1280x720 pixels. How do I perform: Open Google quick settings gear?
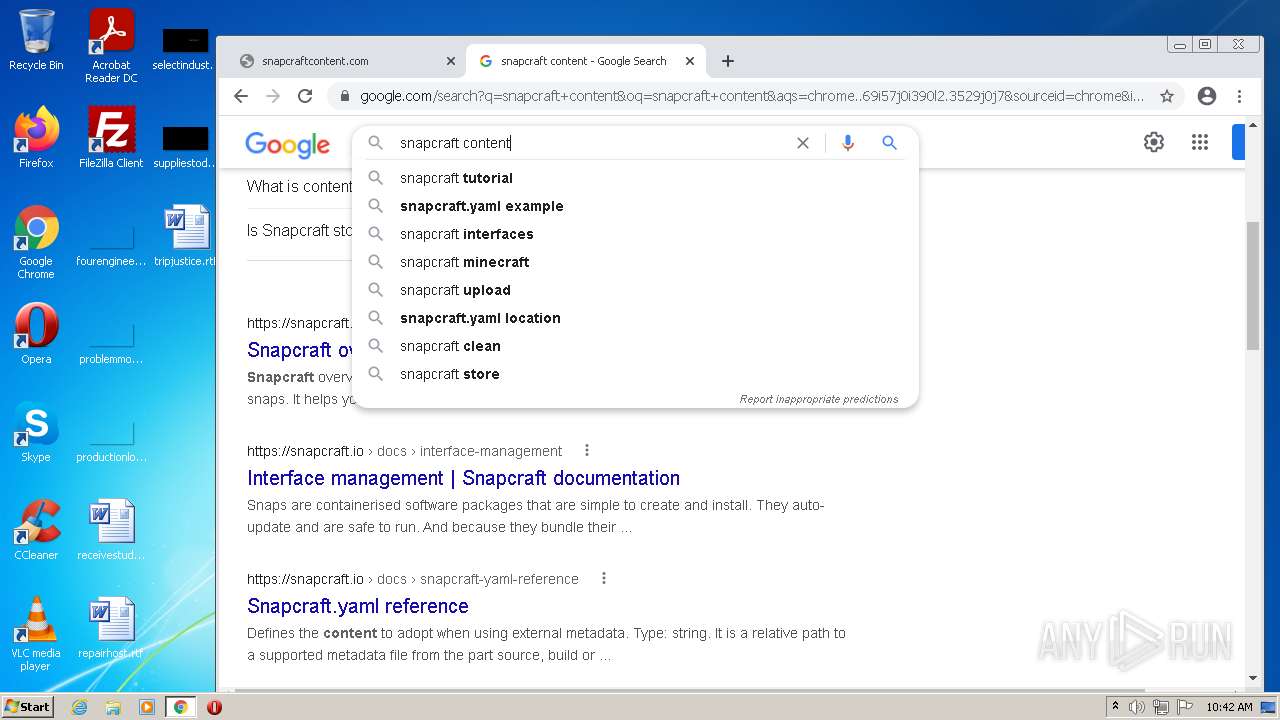click(x=1154, y=142)
